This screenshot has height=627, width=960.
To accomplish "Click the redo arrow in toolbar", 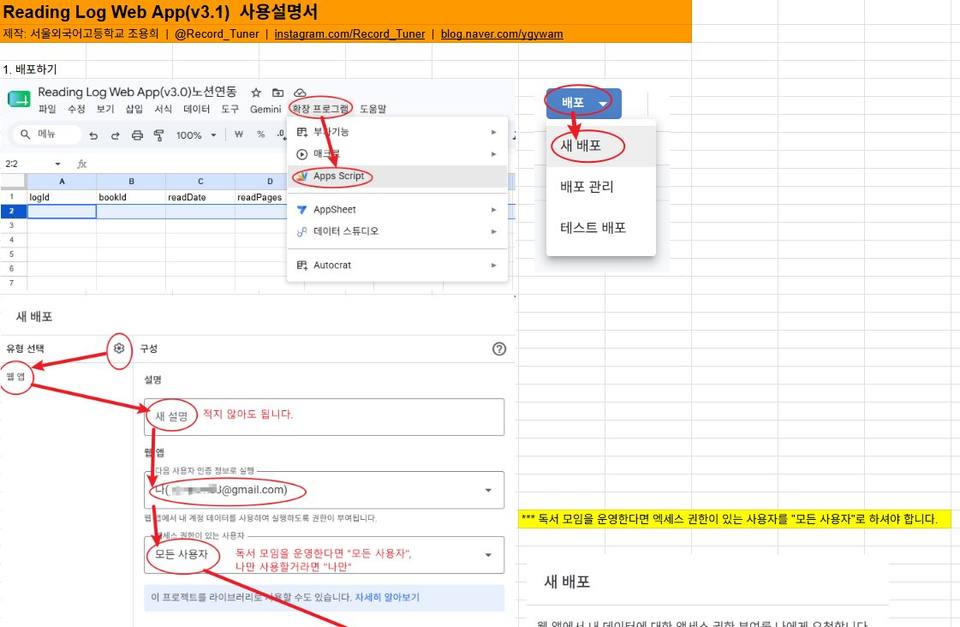I will [115, 135].
